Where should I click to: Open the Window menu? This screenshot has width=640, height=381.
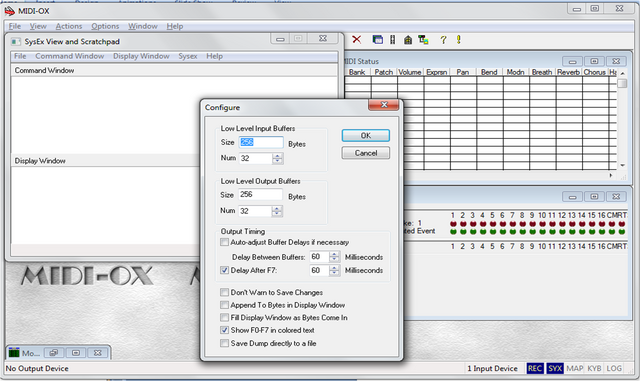[142, 26]
